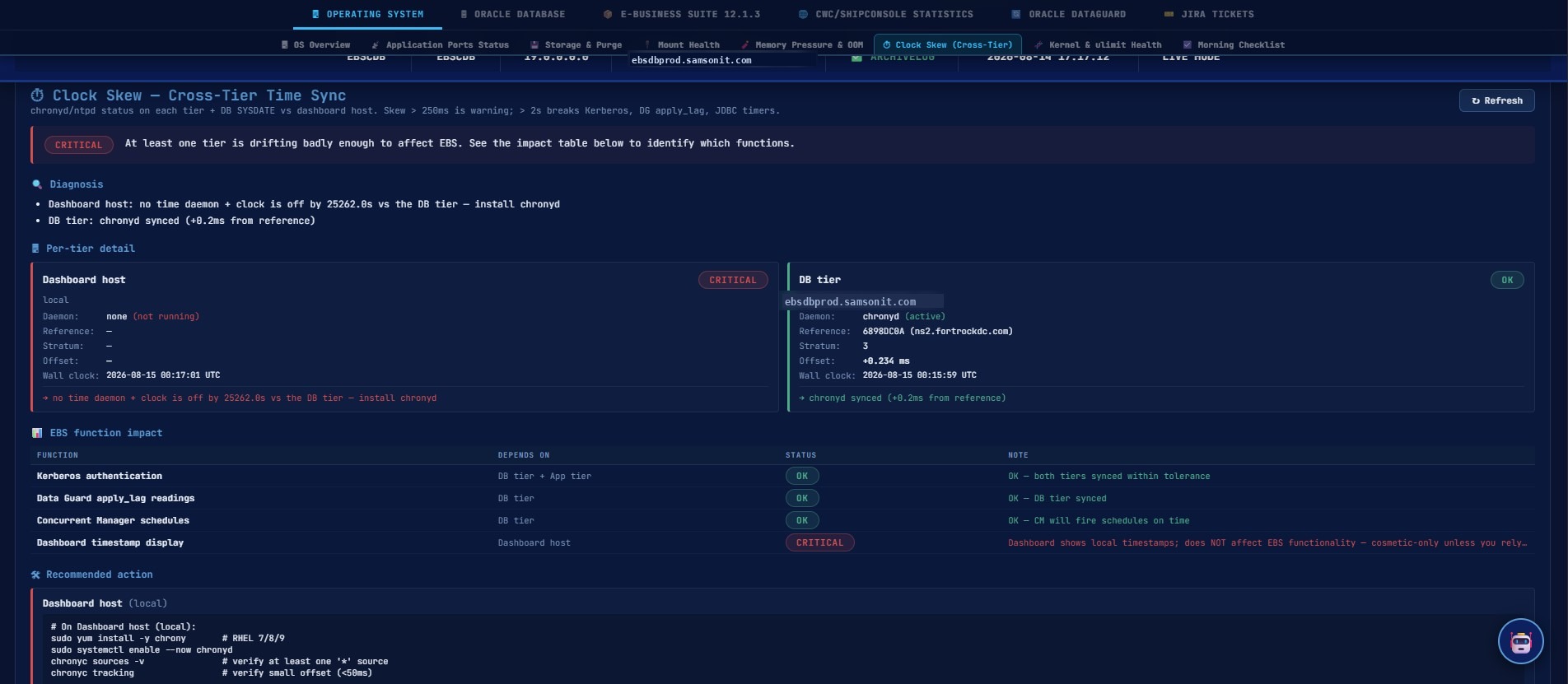The image size is (1568, 684).
Task: Open Memory Pressure & OOM subtab
Action: click(x=802, y=44)
